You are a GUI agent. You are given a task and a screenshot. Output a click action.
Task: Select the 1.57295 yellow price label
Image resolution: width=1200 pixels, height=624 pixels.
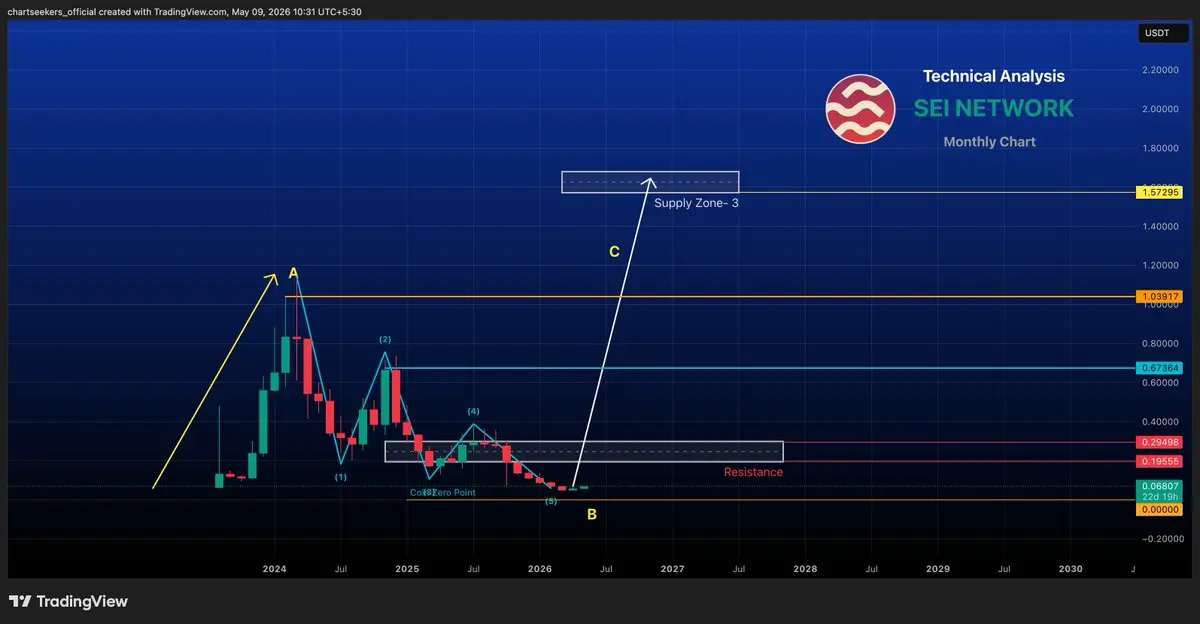coord(1160,191)
